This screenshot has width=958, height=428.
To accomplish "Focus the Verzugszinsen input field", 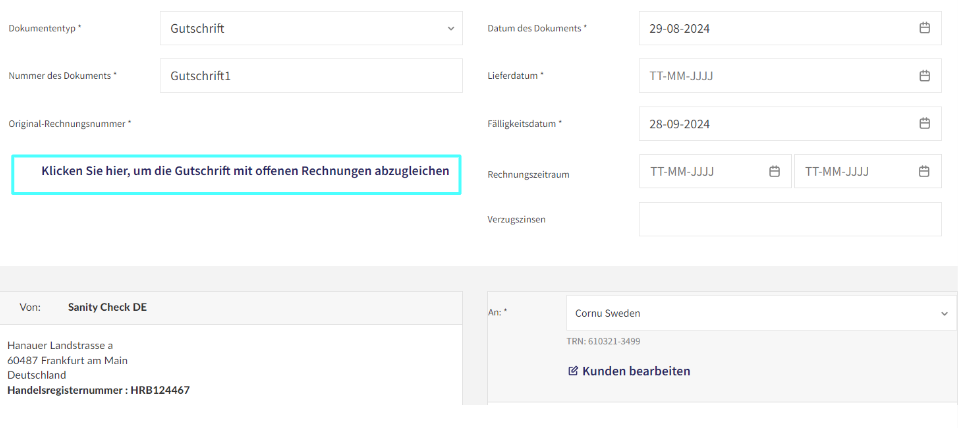I will pos(790,219).
